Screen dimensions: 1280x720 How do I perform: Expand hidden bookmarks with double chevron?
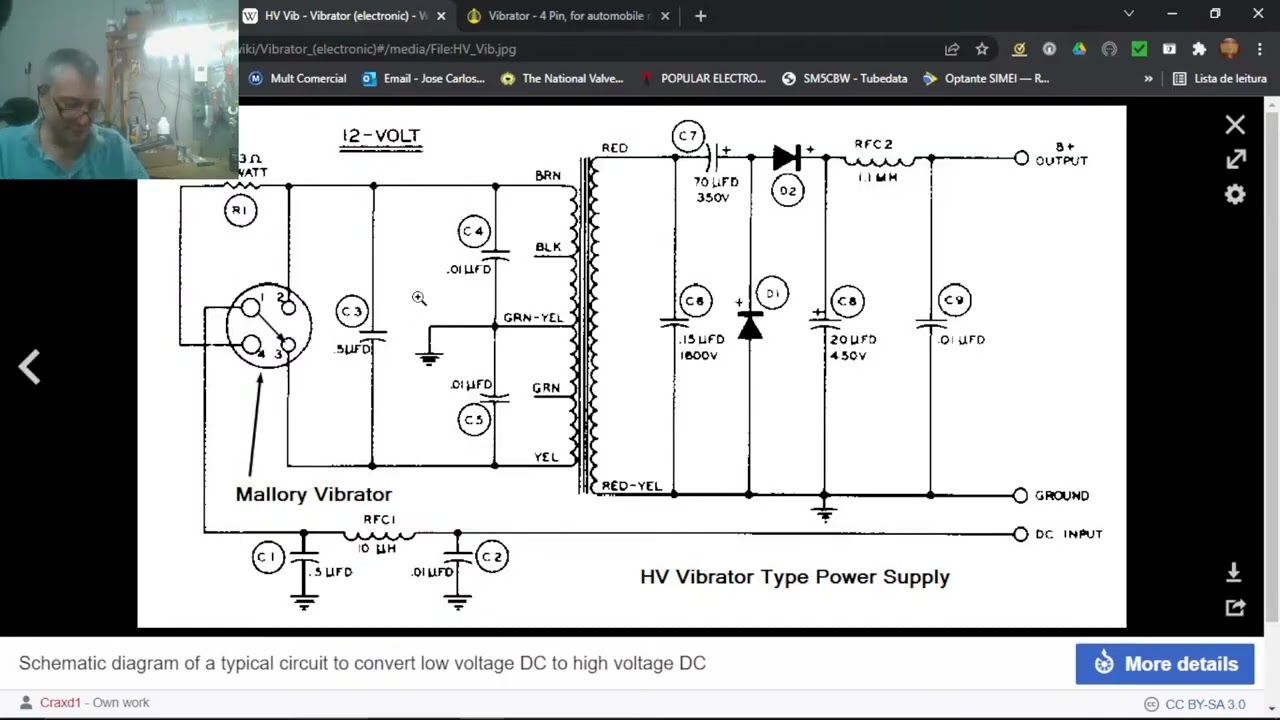1148,78
